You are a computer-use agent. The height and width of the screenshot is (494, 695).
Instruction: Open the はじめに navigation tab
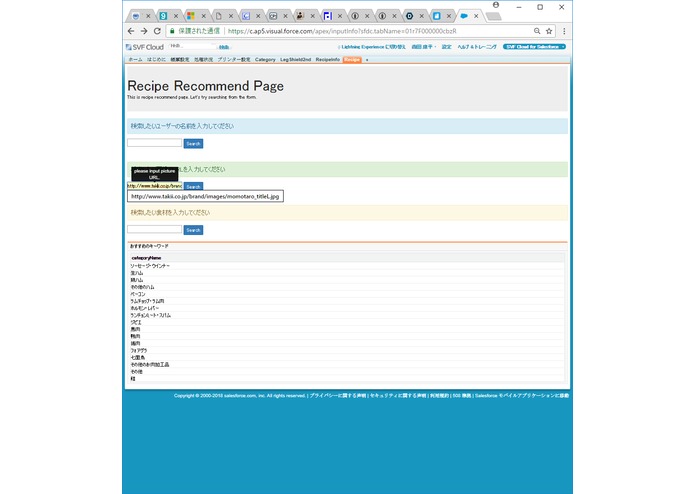[x=156, y=59]
